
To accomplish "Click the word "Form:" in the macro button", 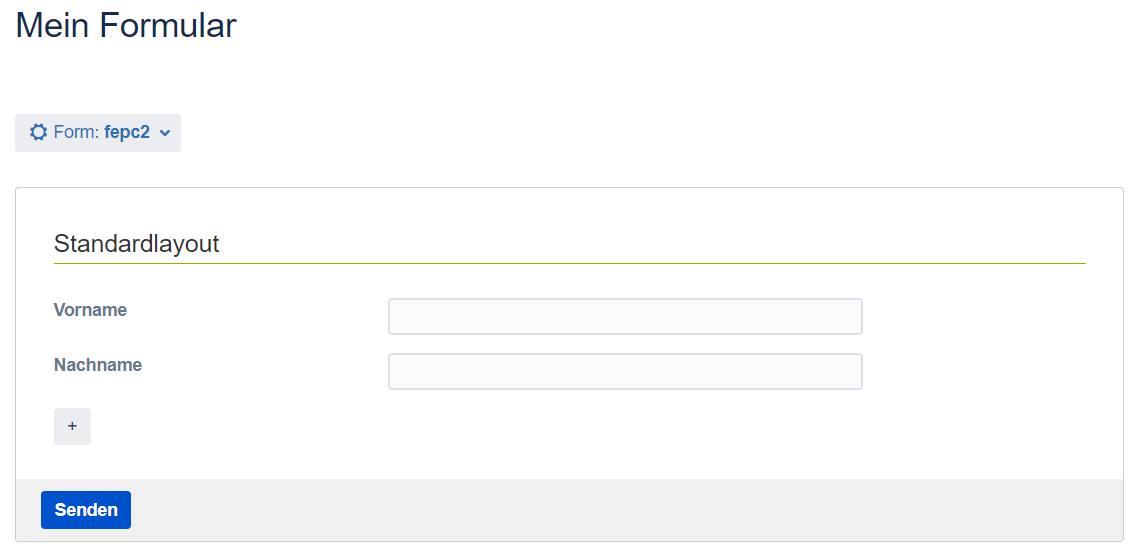I will click(x=76, y=132).
